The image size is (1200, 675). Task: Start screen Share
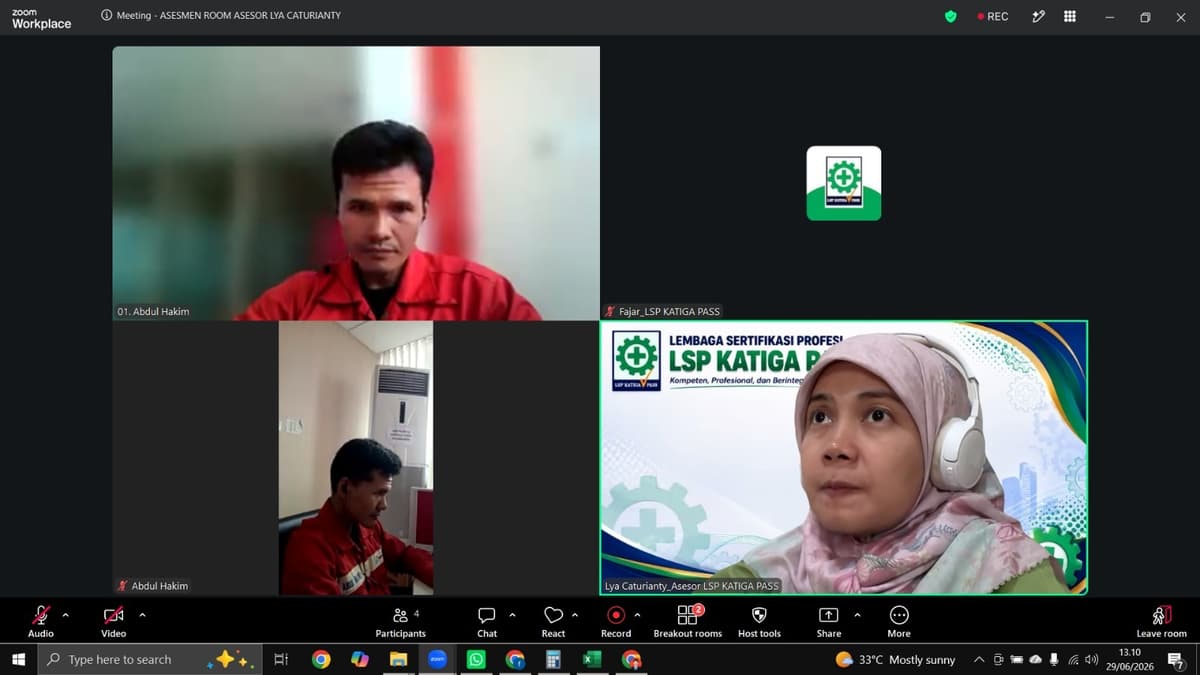click(829, 621)
